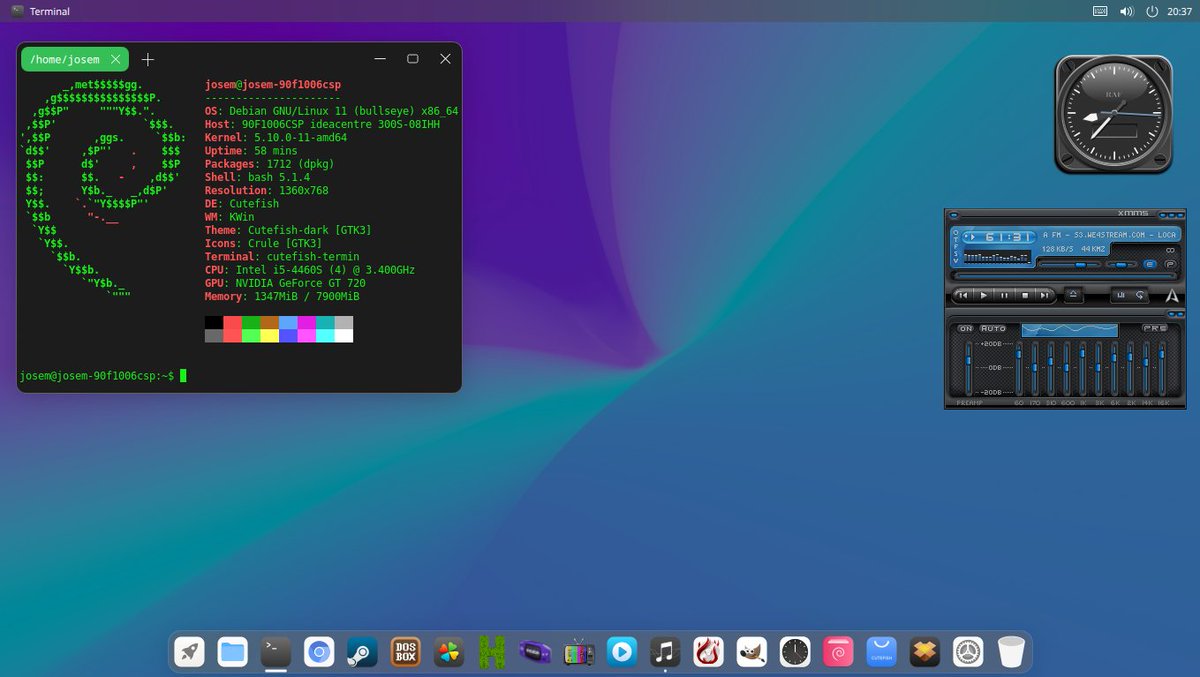Open the green H app in dock
The image size is (1200, 677).
pyautogui.click(x=491, y=652)
